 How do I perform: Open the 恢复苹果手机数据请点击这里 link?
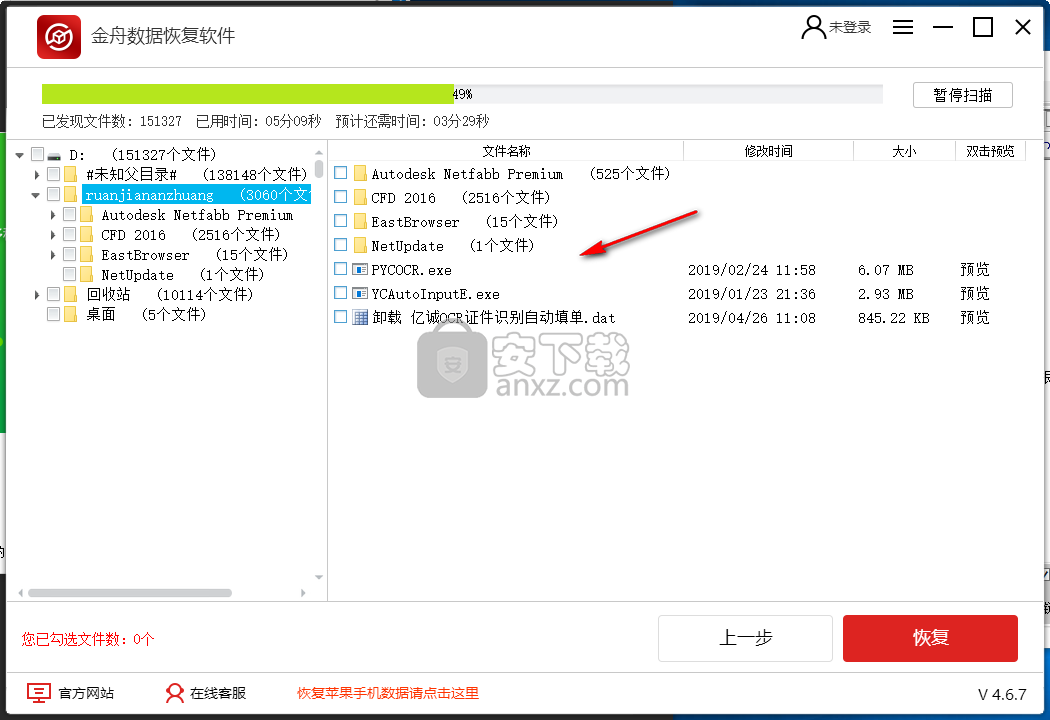pos(388,693)
